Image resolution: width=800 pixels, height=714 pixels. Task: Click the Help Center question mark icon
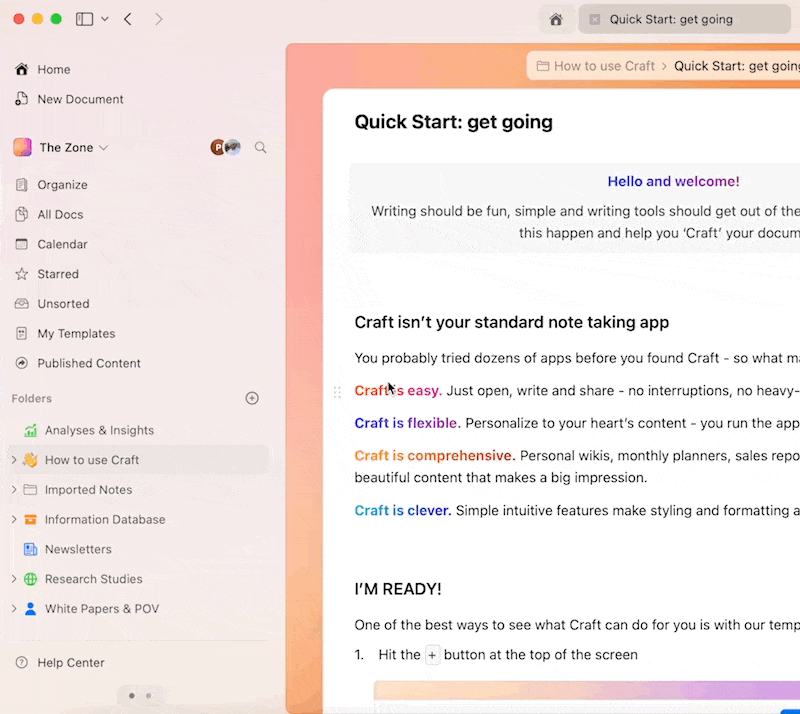[x=21, y=662]
